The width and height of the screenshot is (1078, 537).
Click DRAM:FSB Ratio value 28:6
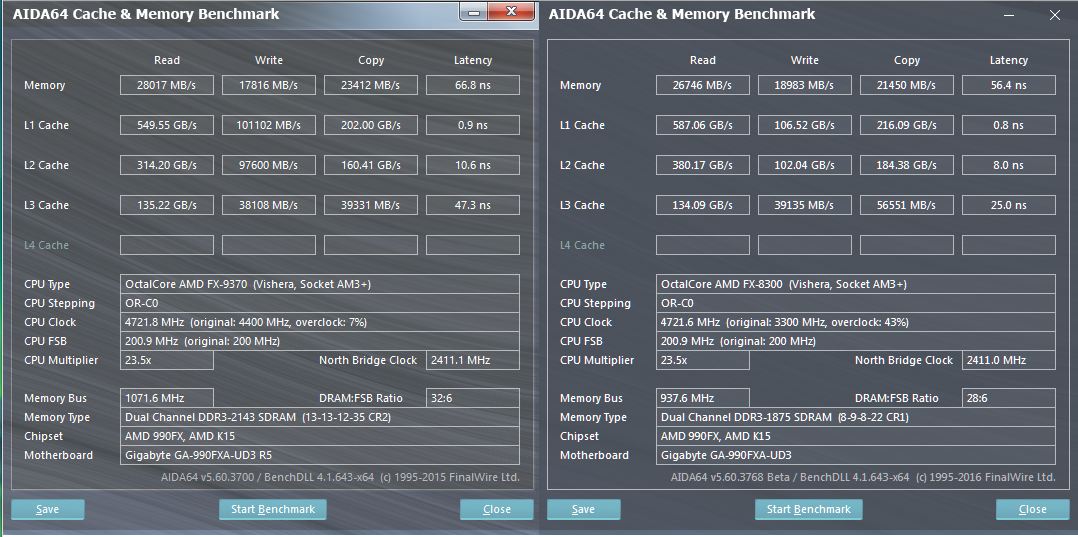tap(1009, 398)
